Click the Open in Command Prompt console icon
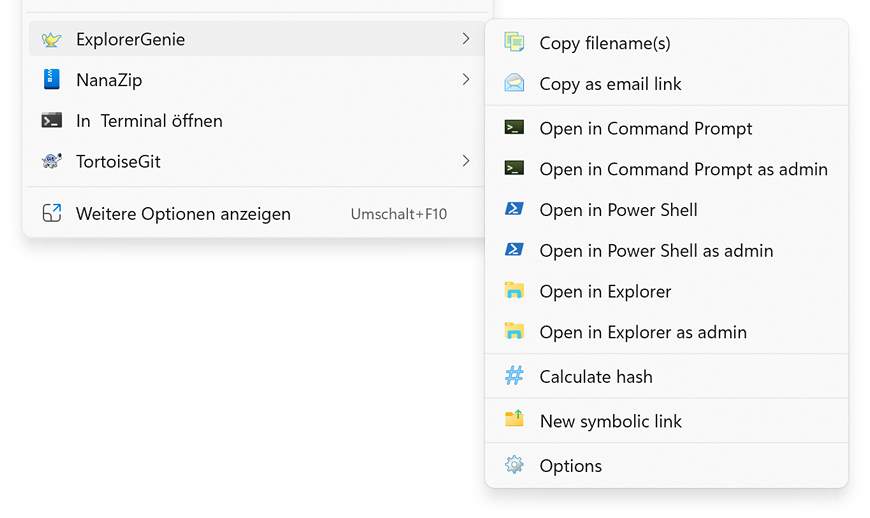This screenshot has width=870, height=518. point(514,128)
